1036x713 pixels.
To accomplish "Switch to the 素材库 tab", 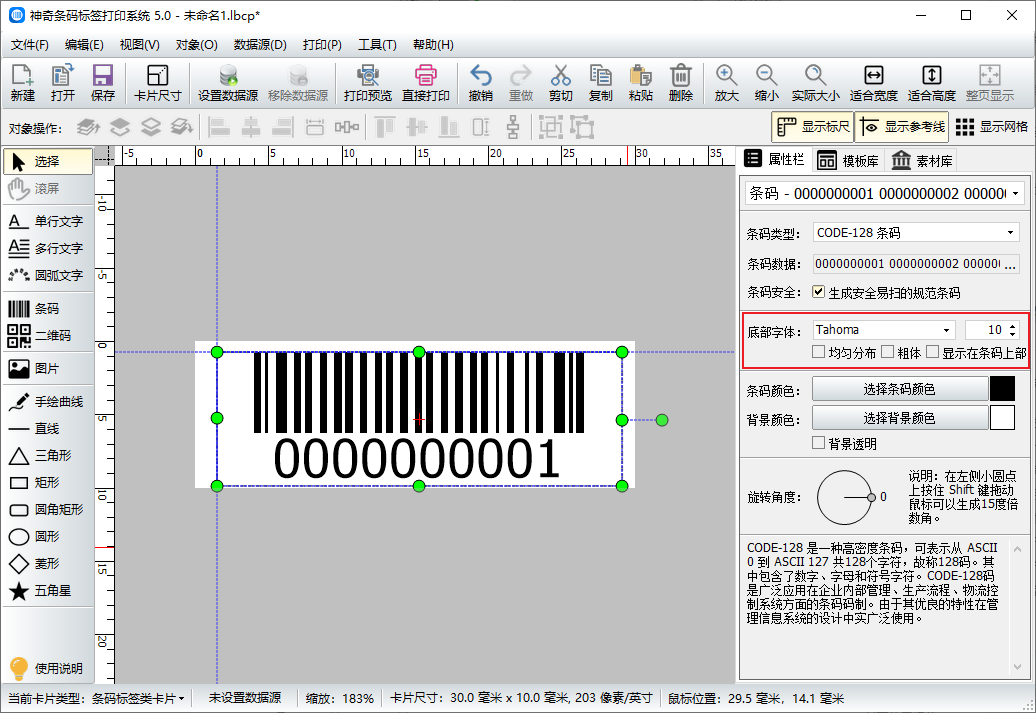I will (922, 161).
